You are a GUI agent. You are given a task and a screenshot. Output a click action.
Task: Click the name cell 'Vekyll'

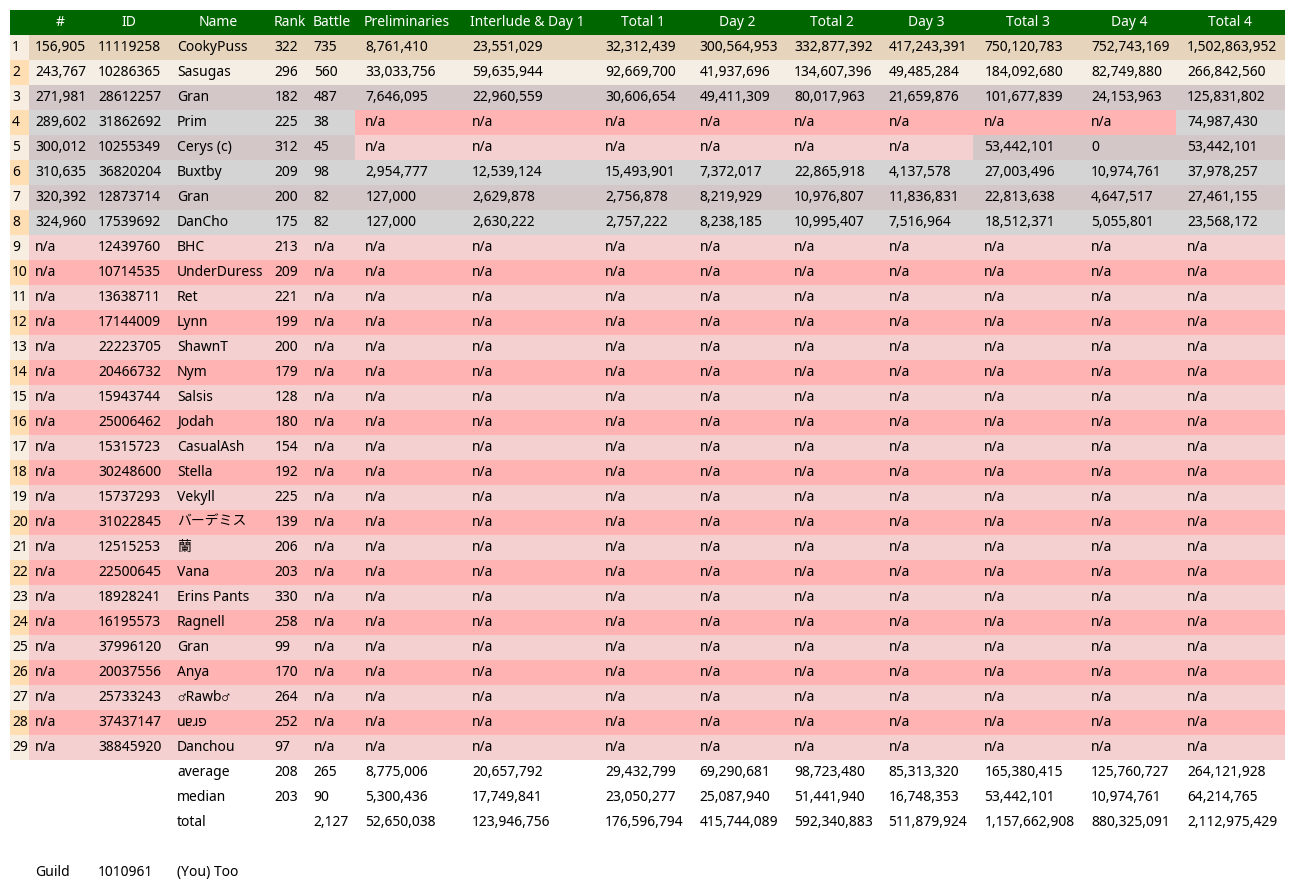pyautogui.click(x=196, y=496)
